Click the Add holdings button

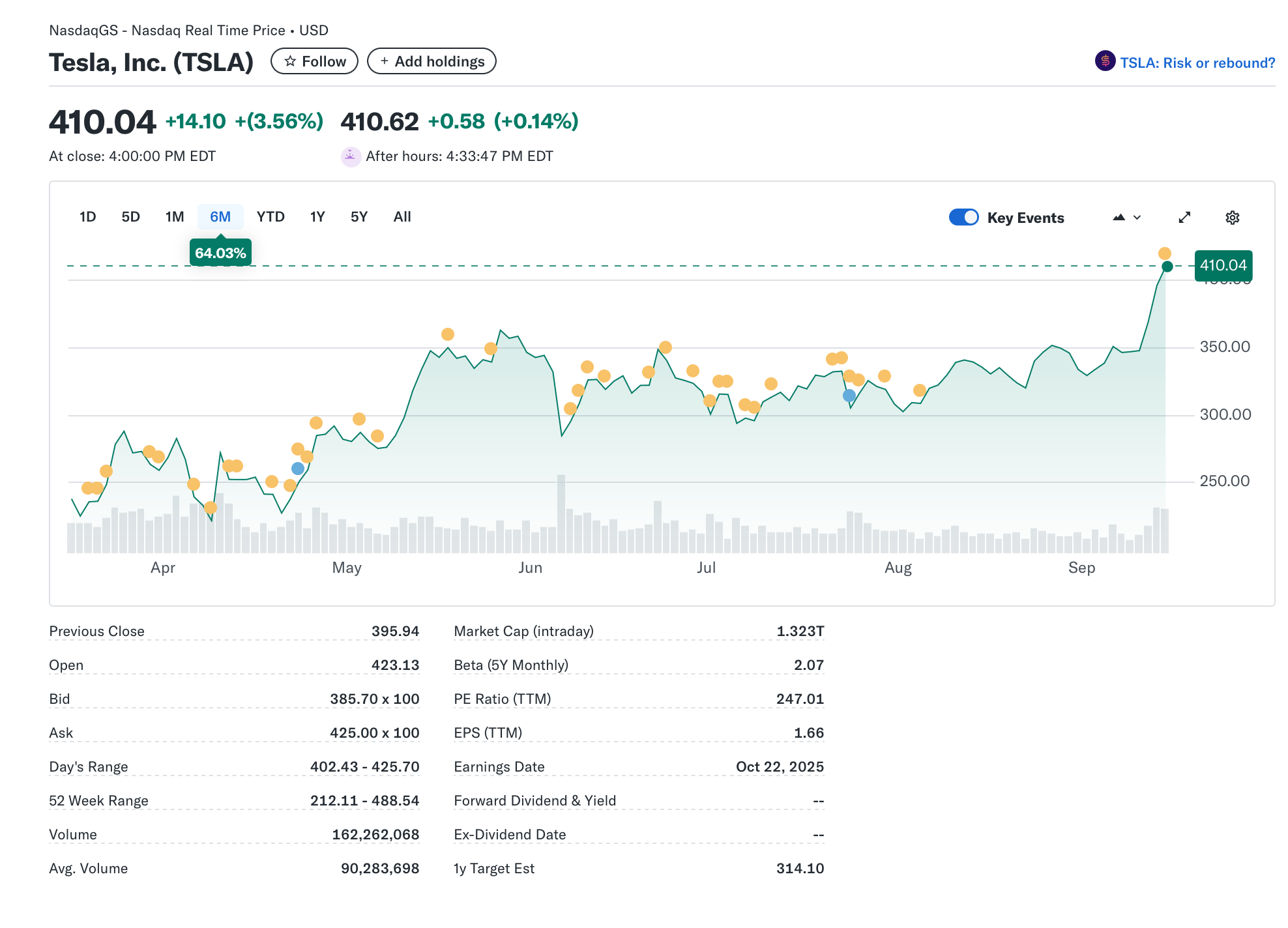(432, 61)
